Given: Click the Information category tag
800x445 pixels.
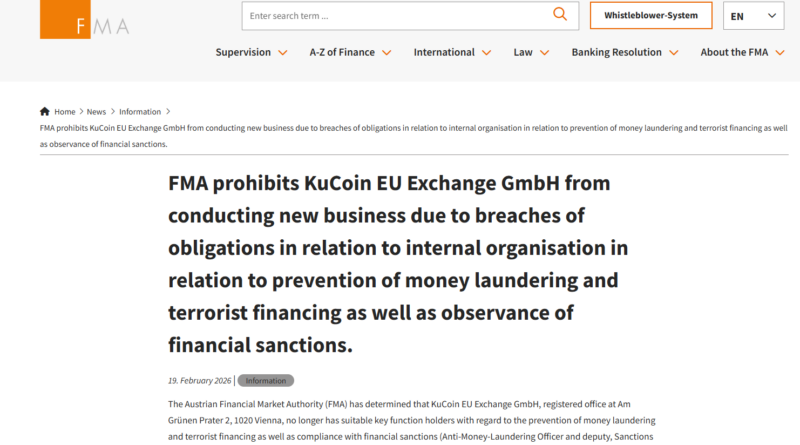Looking at the screenshot, I should pyautogui.click(x=265, y=381).
